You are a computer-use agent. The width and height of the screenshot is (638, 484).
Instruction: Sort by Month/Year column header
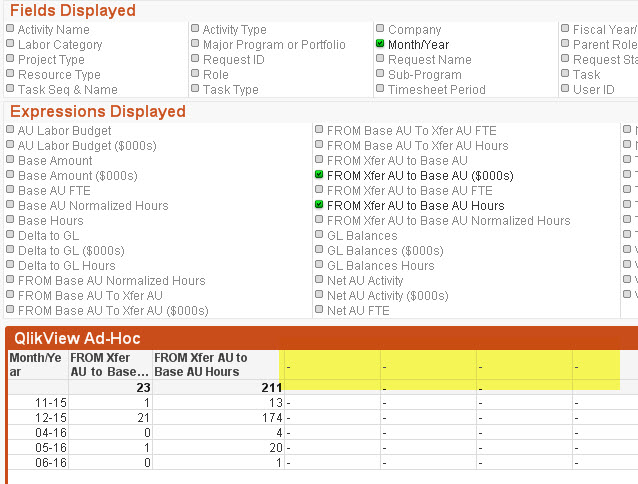pyautogui.click(x=38, y=365)
